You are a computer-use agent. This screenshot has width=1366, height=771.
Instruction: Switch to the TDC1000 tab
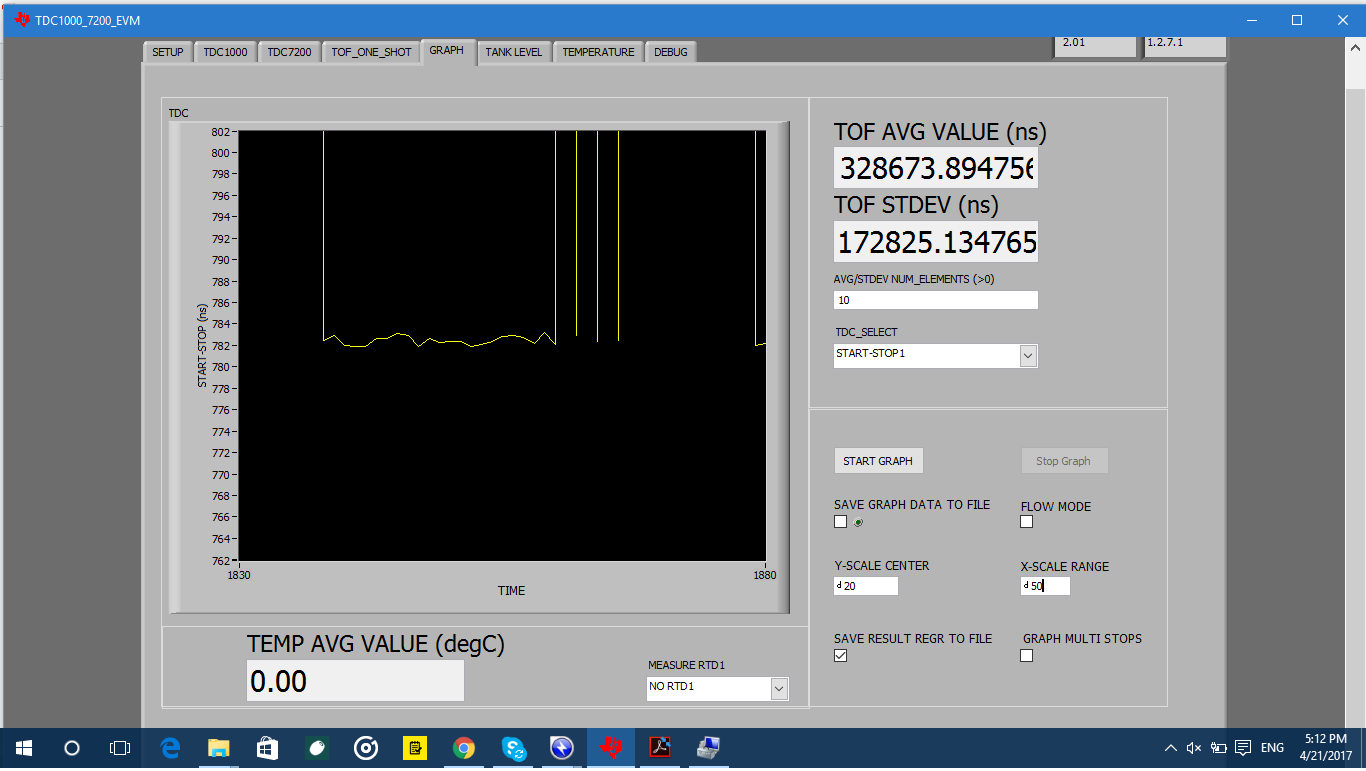(x=225, y=52)
